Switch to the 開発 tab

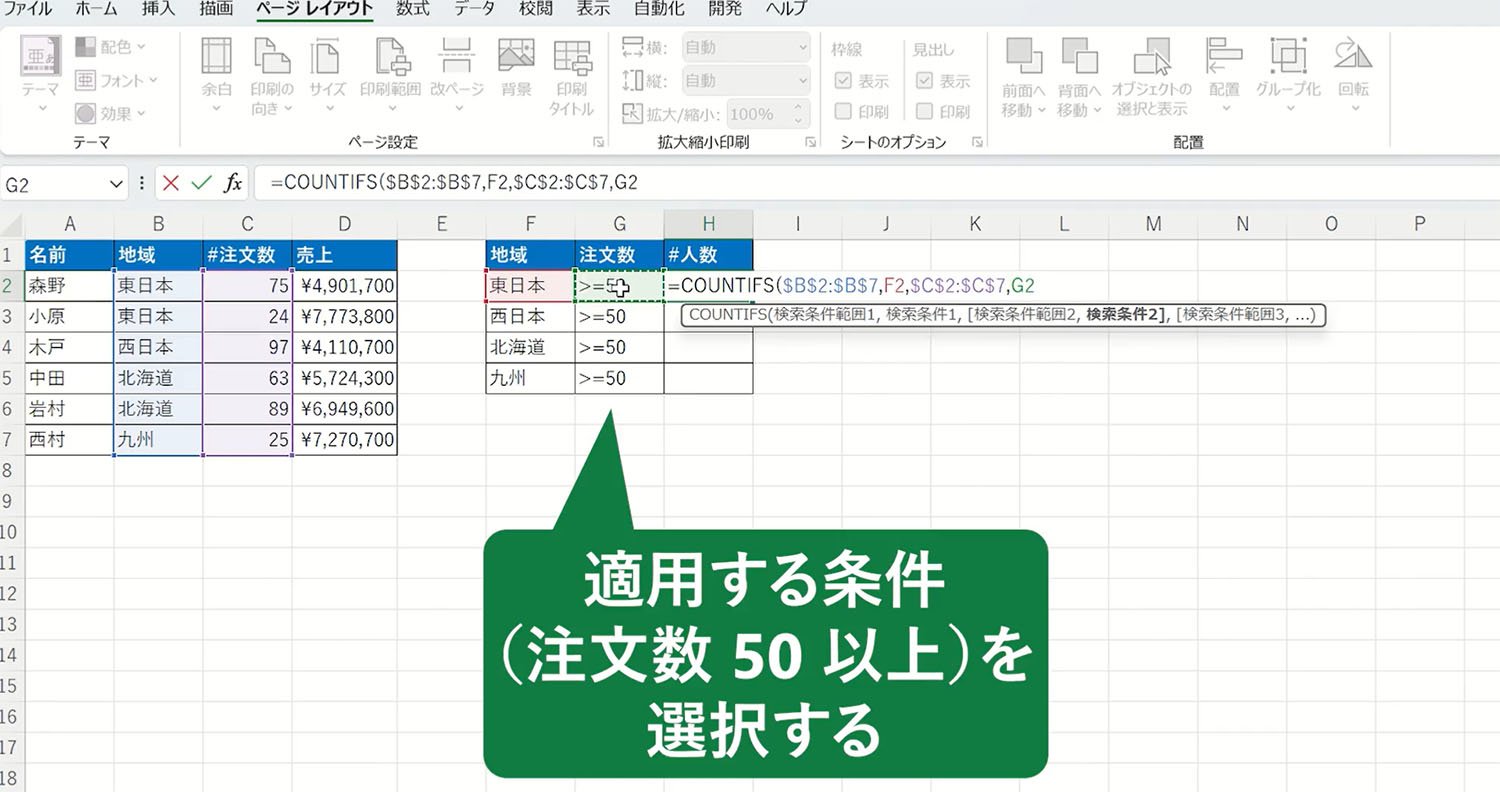coord(724,9)
